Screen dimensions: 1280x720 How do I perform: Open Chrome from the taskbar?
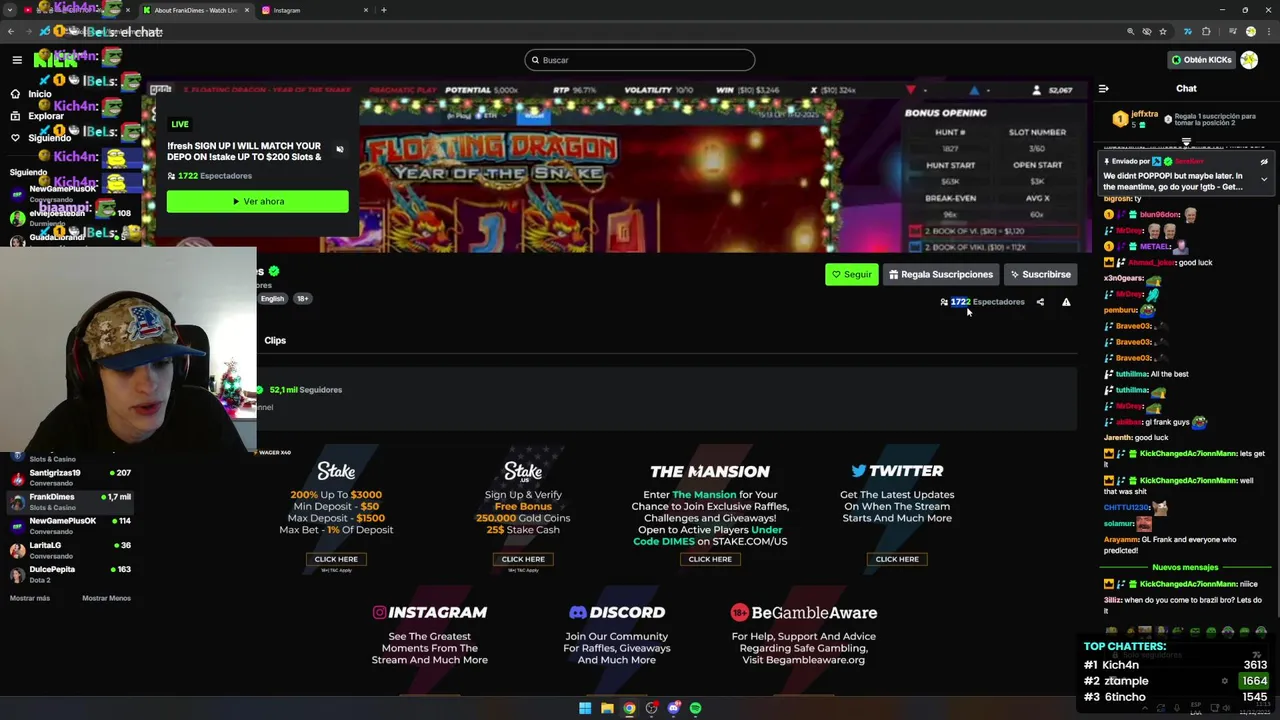629,708
